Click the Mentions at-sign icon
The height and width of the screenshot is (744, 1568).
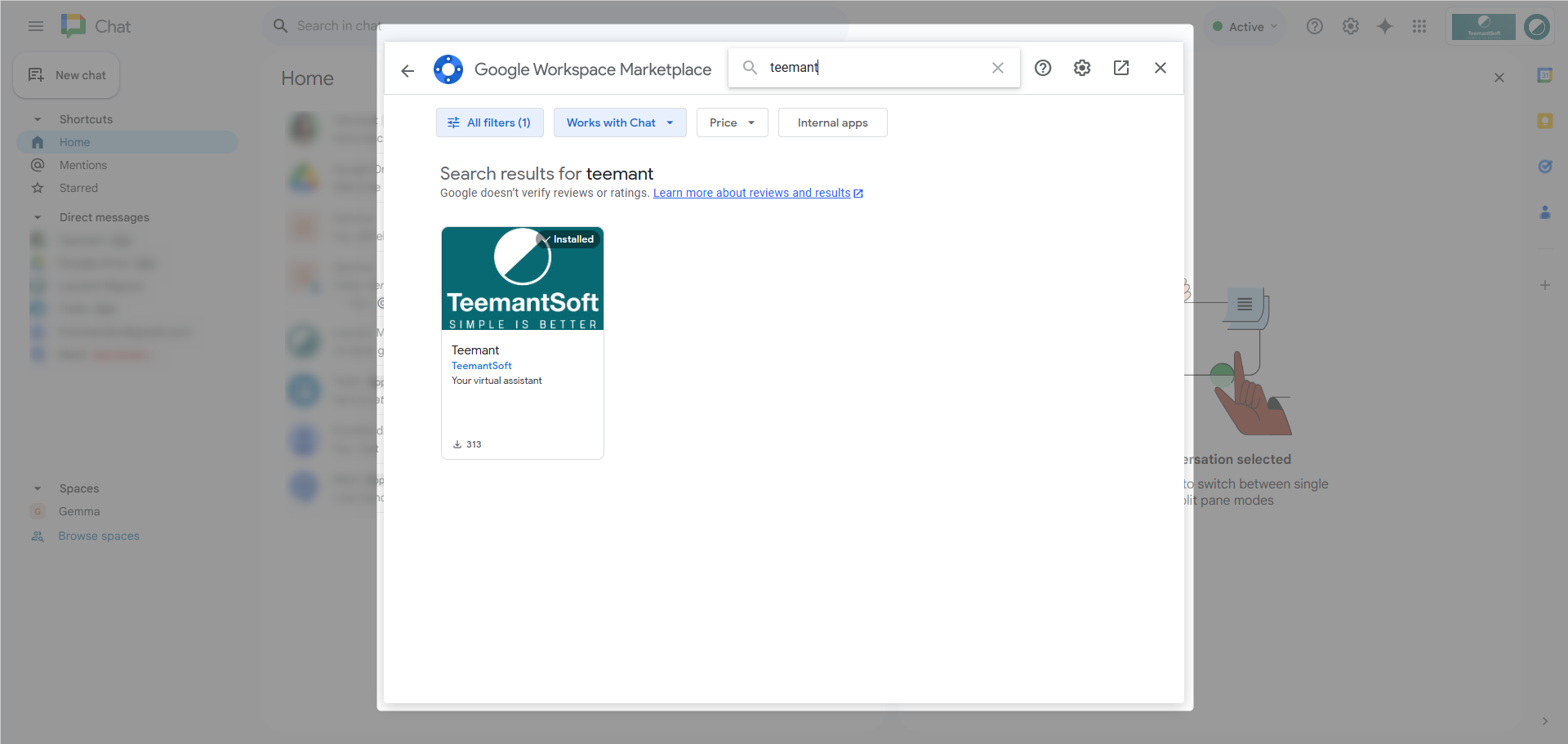38,165
